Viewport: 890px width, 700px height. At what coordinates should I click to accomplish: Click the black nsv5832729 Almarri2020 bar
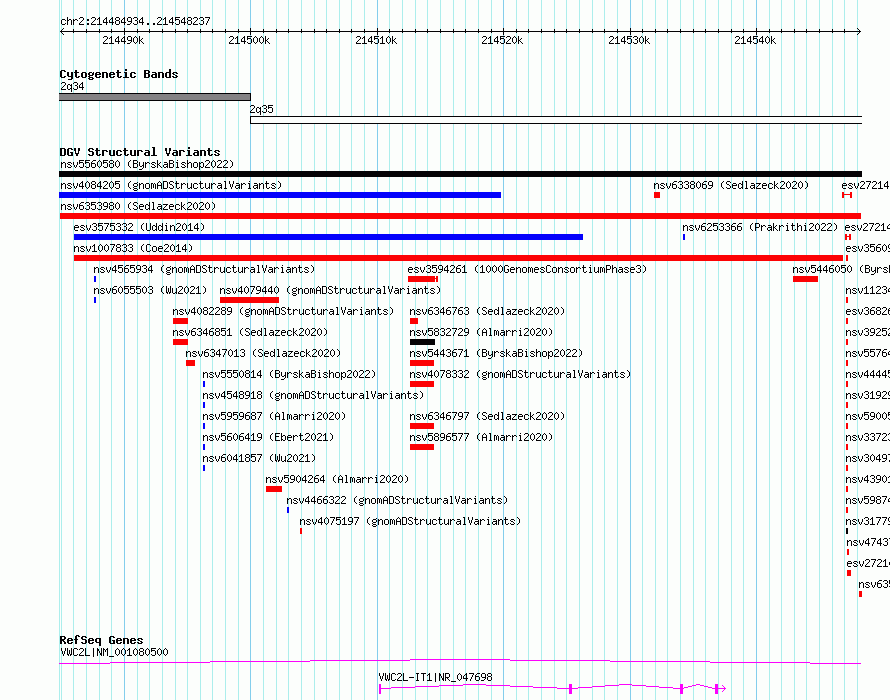click(422, 342)
